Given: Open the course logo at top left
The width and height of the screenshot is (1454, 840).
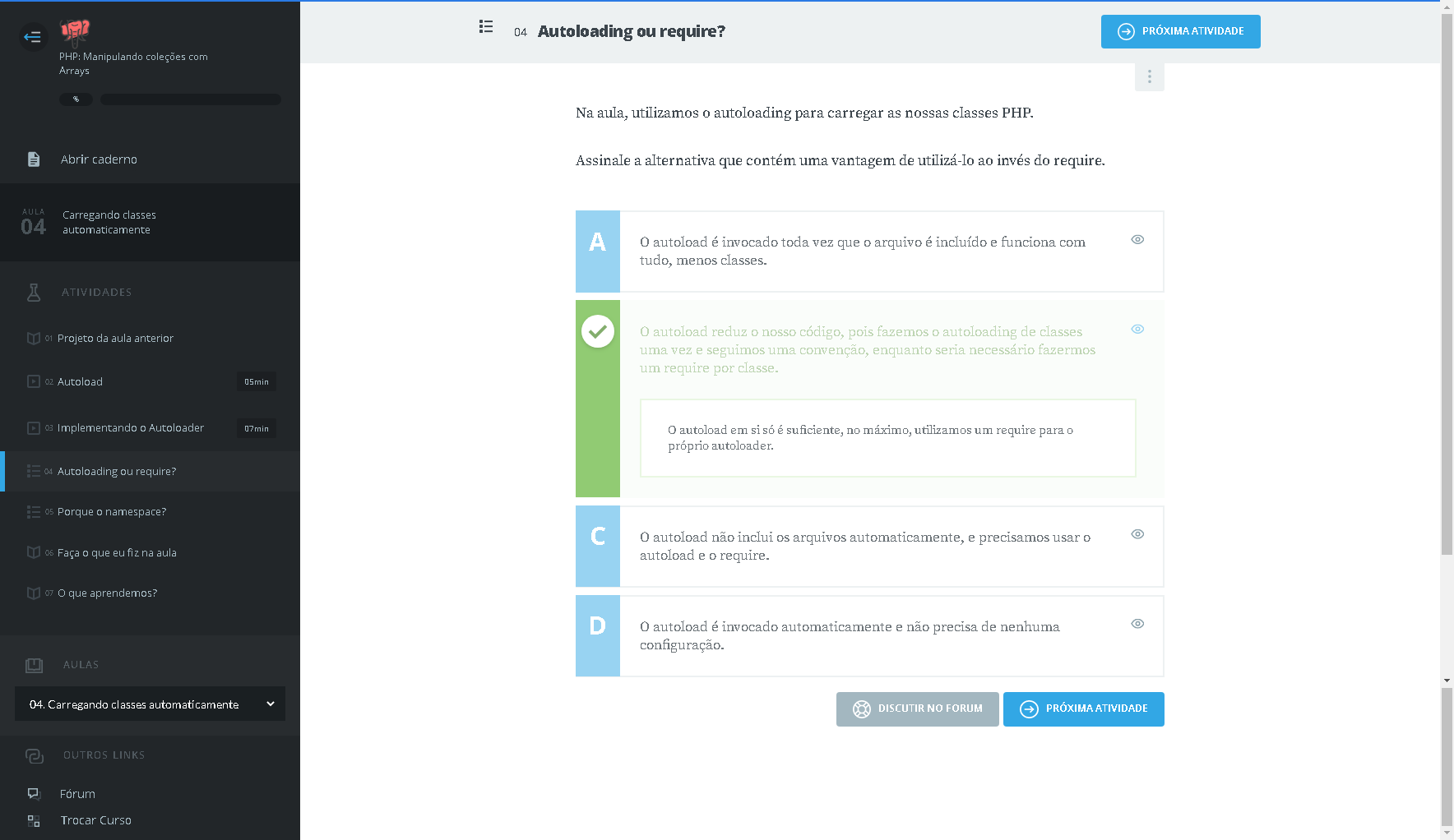Looking at the screenshot, I should point(75,31).
